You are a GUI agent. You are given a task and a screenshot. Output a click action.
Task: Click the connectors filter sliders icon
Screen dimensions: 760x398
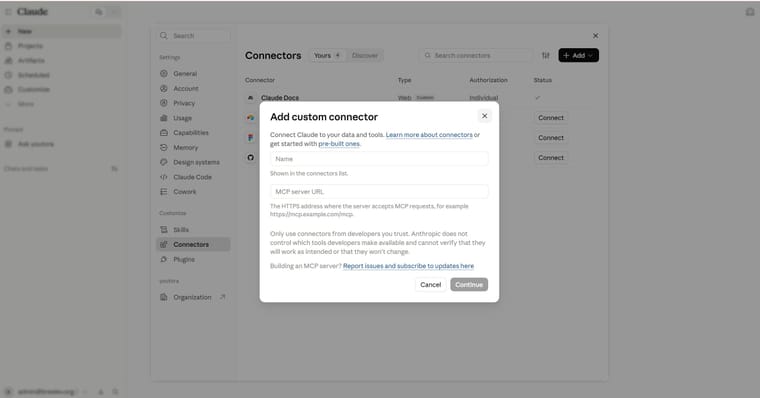click(x=546, y=55)
